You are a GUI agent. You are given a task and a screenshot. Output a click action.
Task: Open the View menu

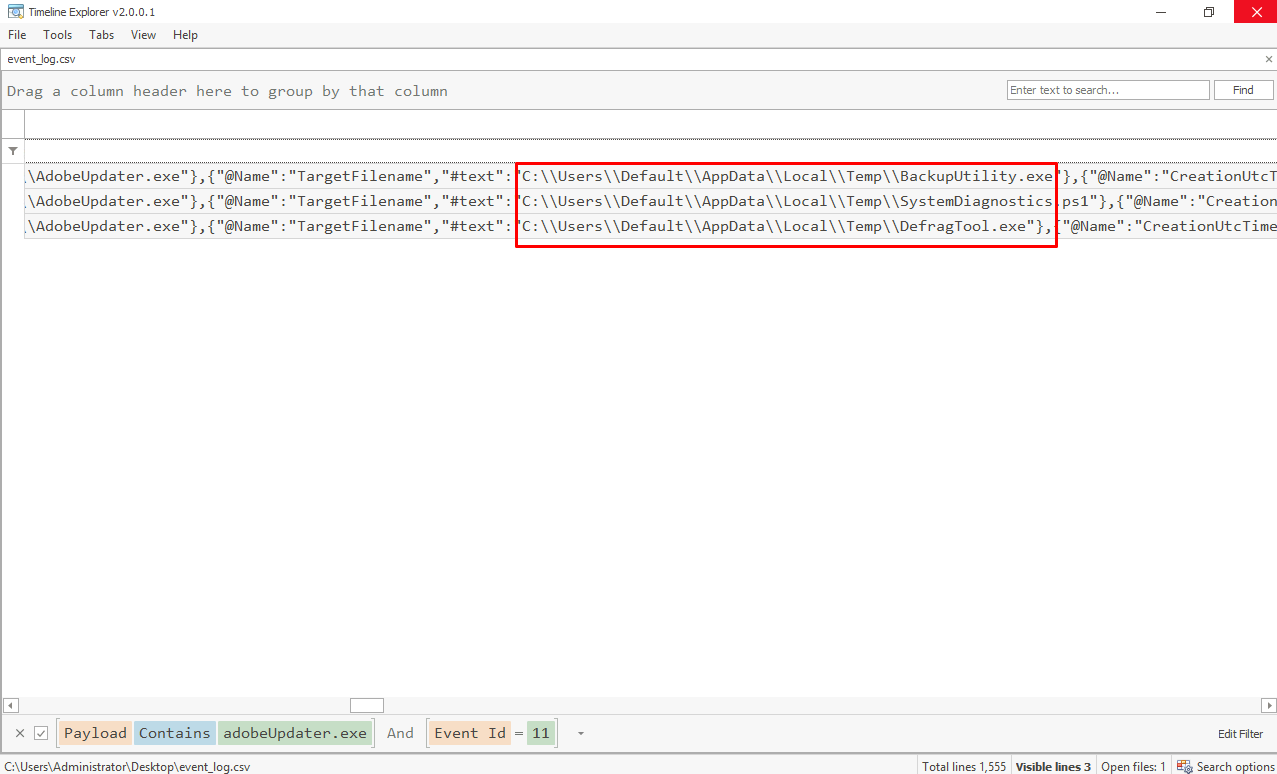tap(143, 35)
